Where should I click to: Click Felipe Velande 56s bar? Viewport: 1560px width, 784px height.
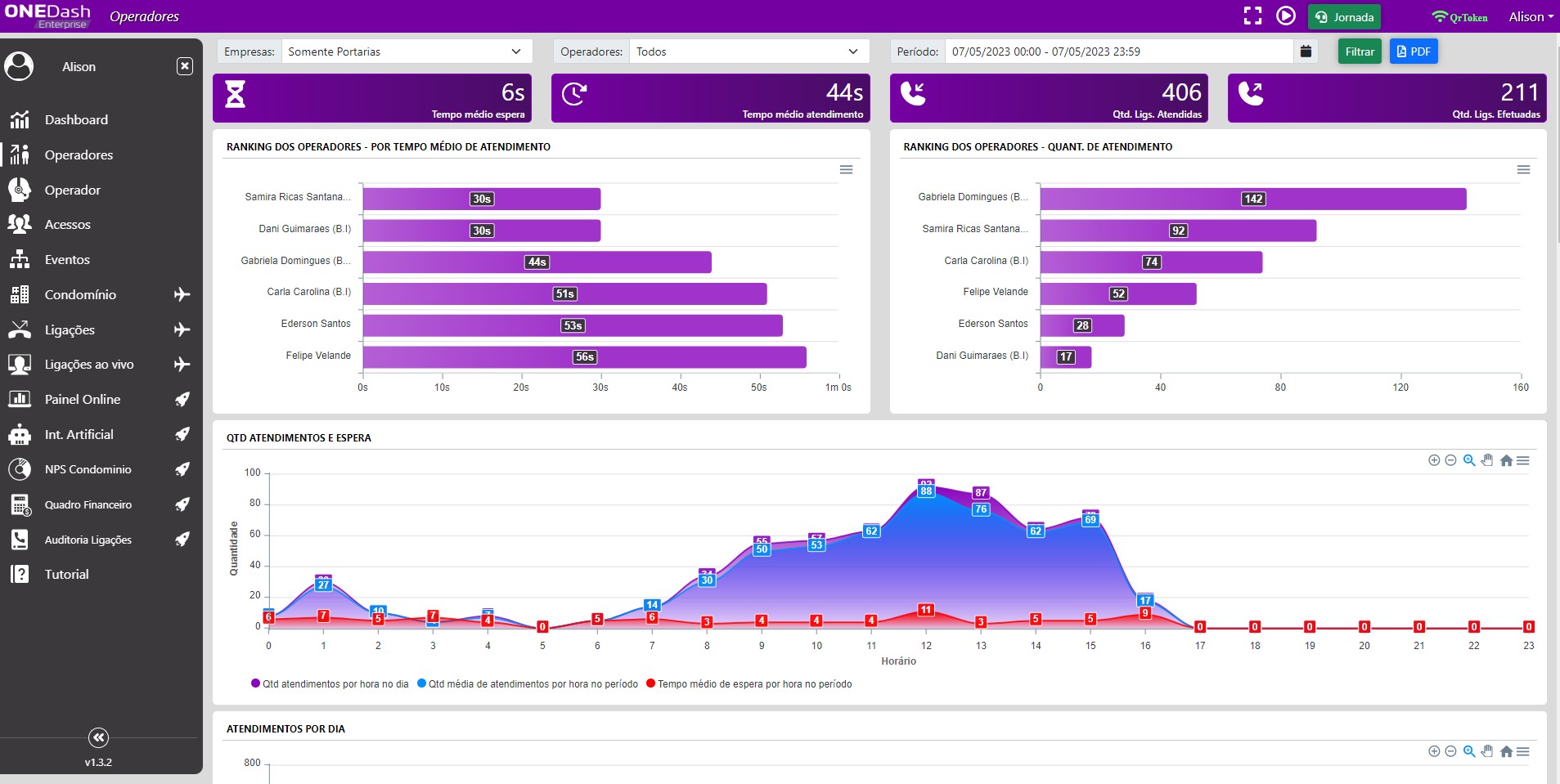(x=584, y=357)
